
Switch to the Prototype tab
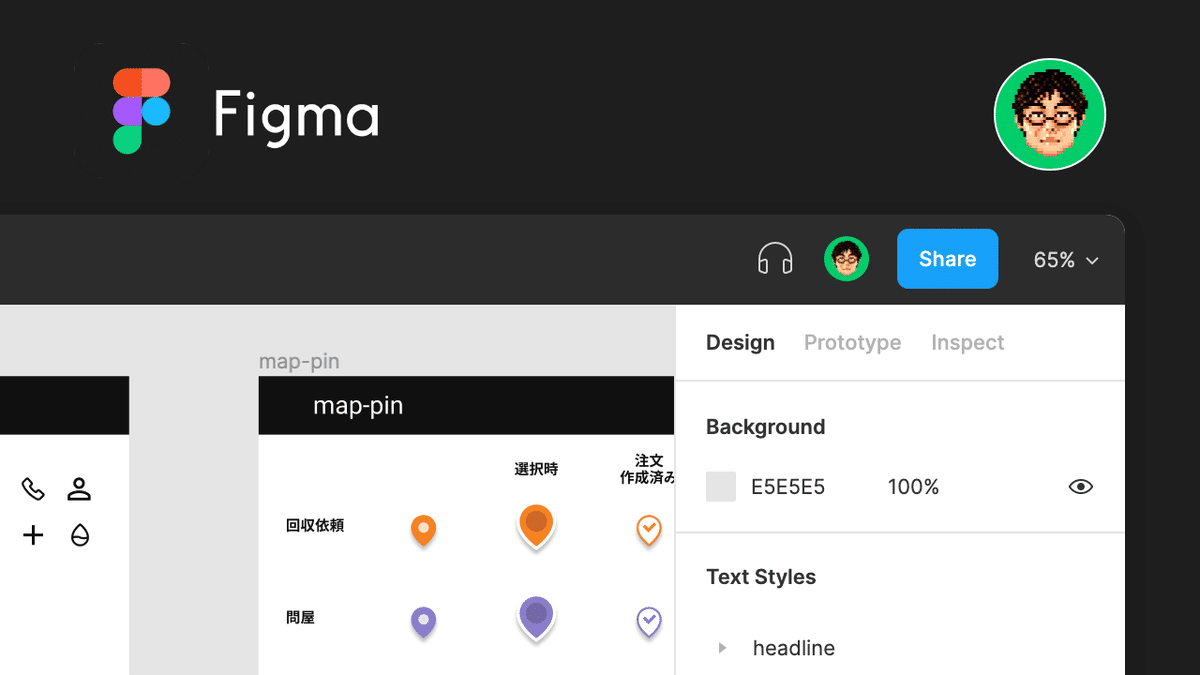(852, 342)
